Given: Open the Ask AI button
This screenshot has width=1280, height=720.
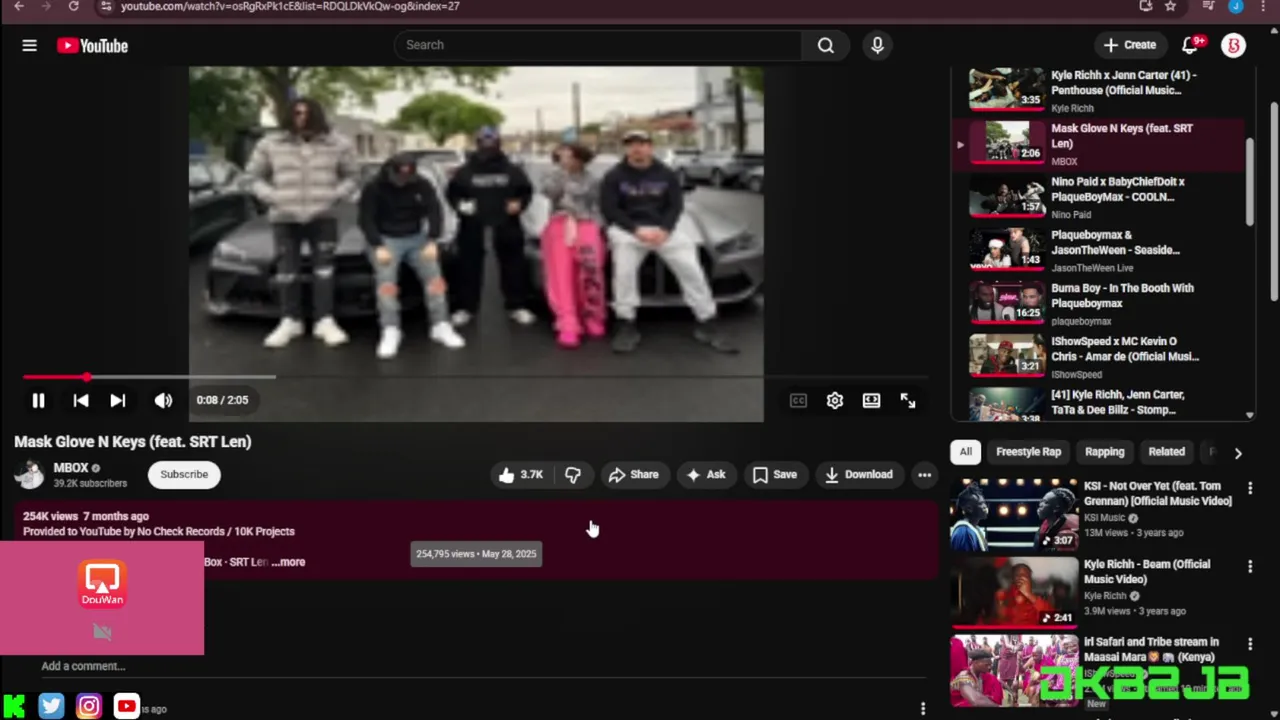Looking at the screenshot, I should point(705,475).
